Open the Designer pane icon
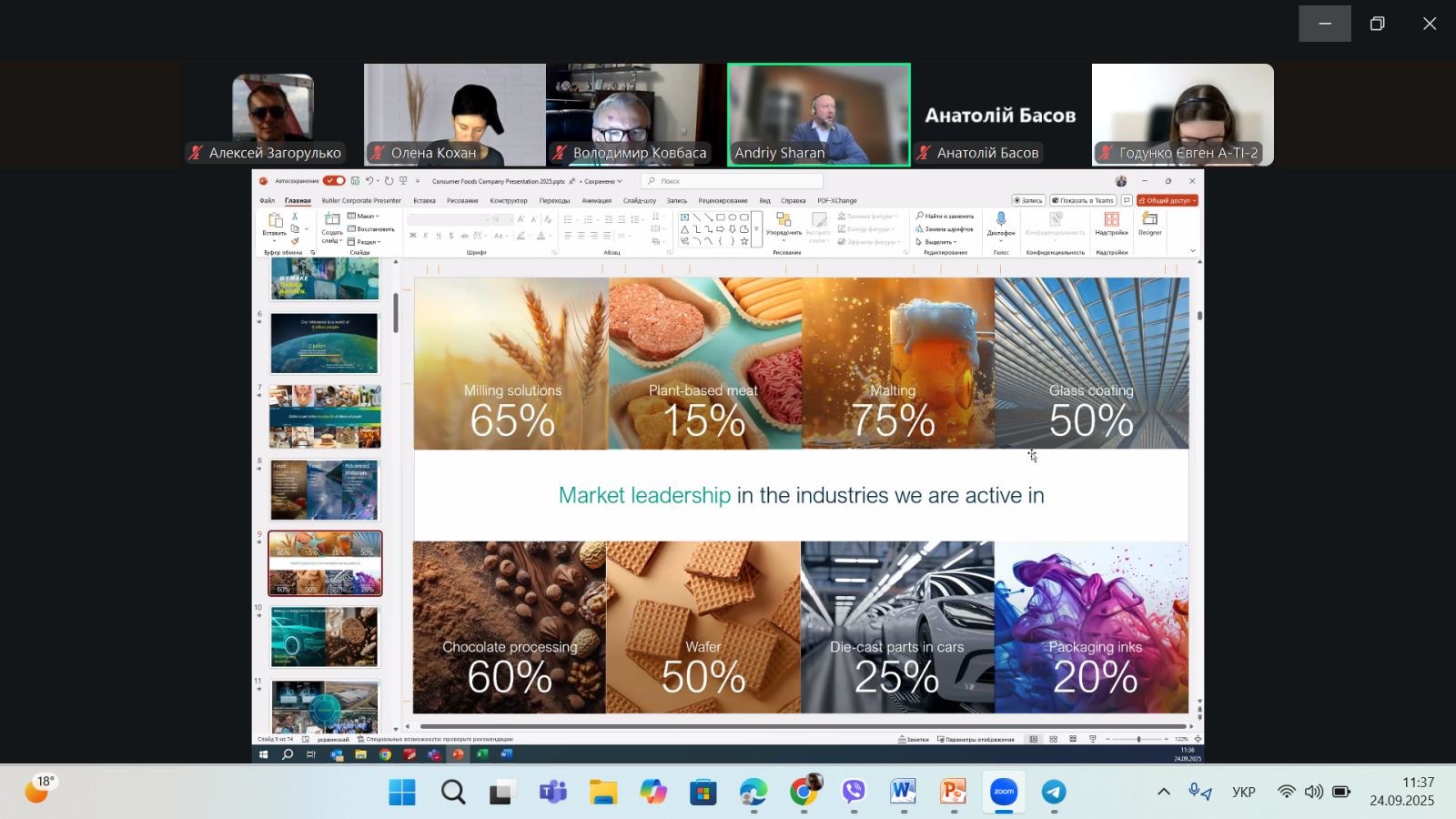The image size is (1456, 819). pyautogui.click(x=1150, y=218)
